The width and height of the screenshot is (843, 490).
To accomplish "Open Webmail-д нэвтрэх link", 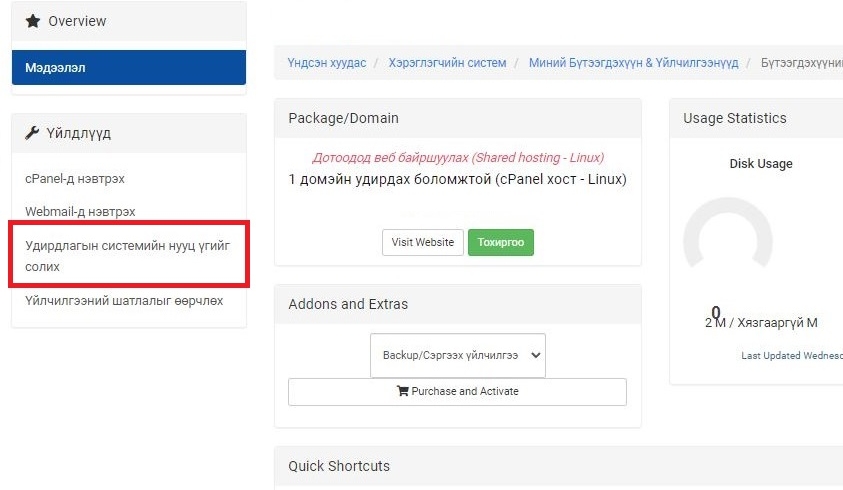I will pos(80,211).
